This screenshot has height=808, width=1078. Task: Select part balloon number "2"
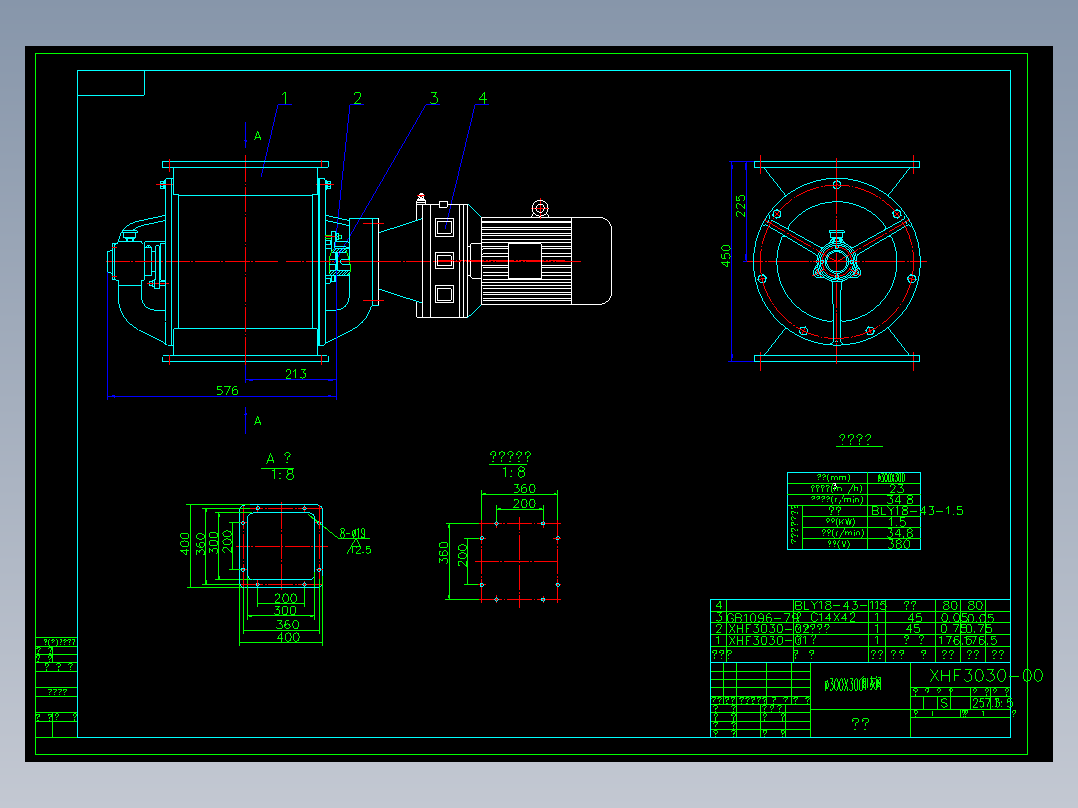(x=358, y=98)
